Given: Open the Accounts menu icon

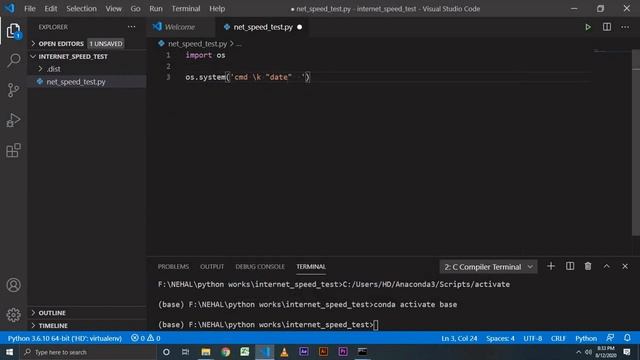Looking at the screenshot, I should (13, 285).
